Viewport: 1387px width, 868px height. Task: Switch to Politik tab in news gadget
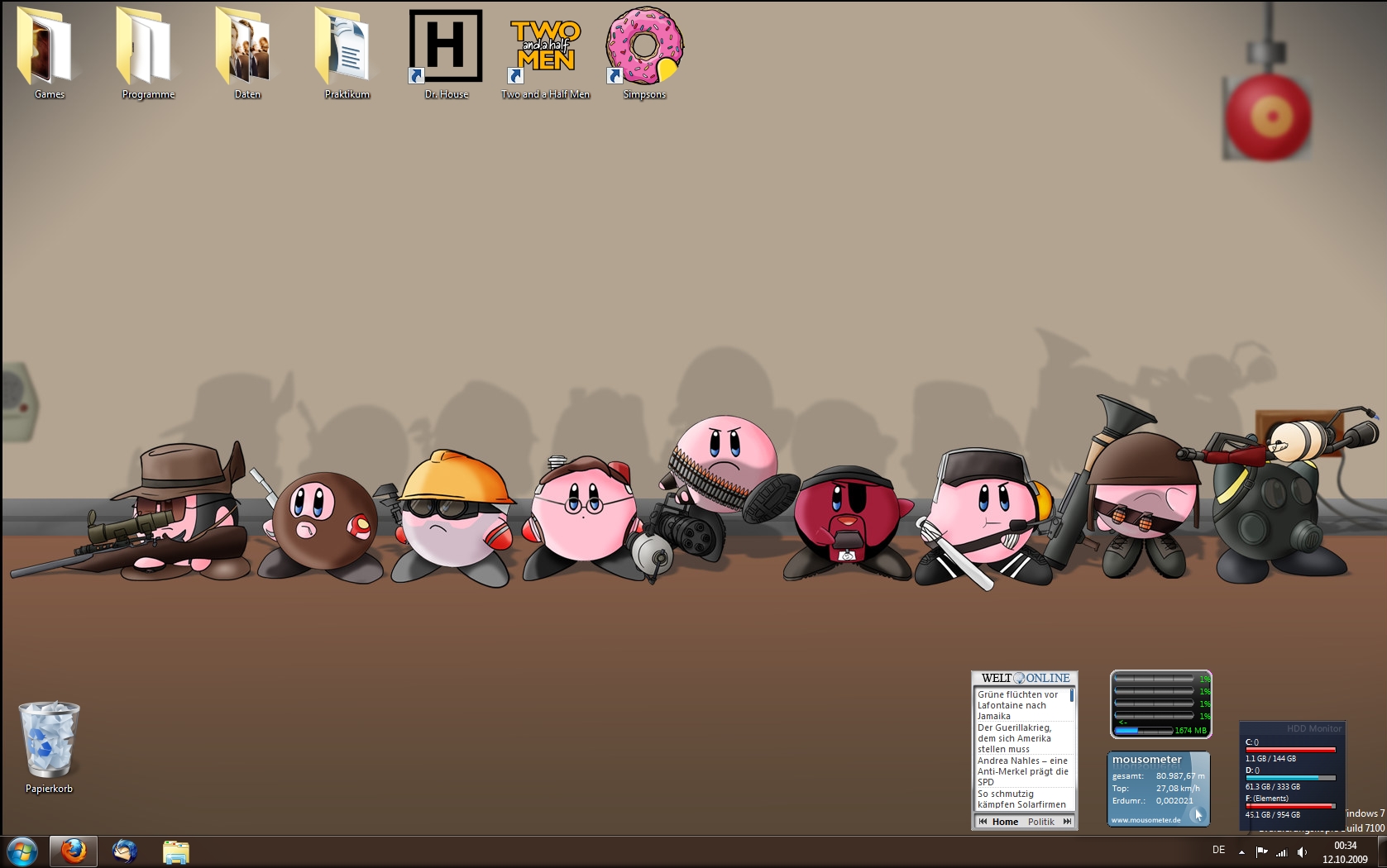point(1040,822)
